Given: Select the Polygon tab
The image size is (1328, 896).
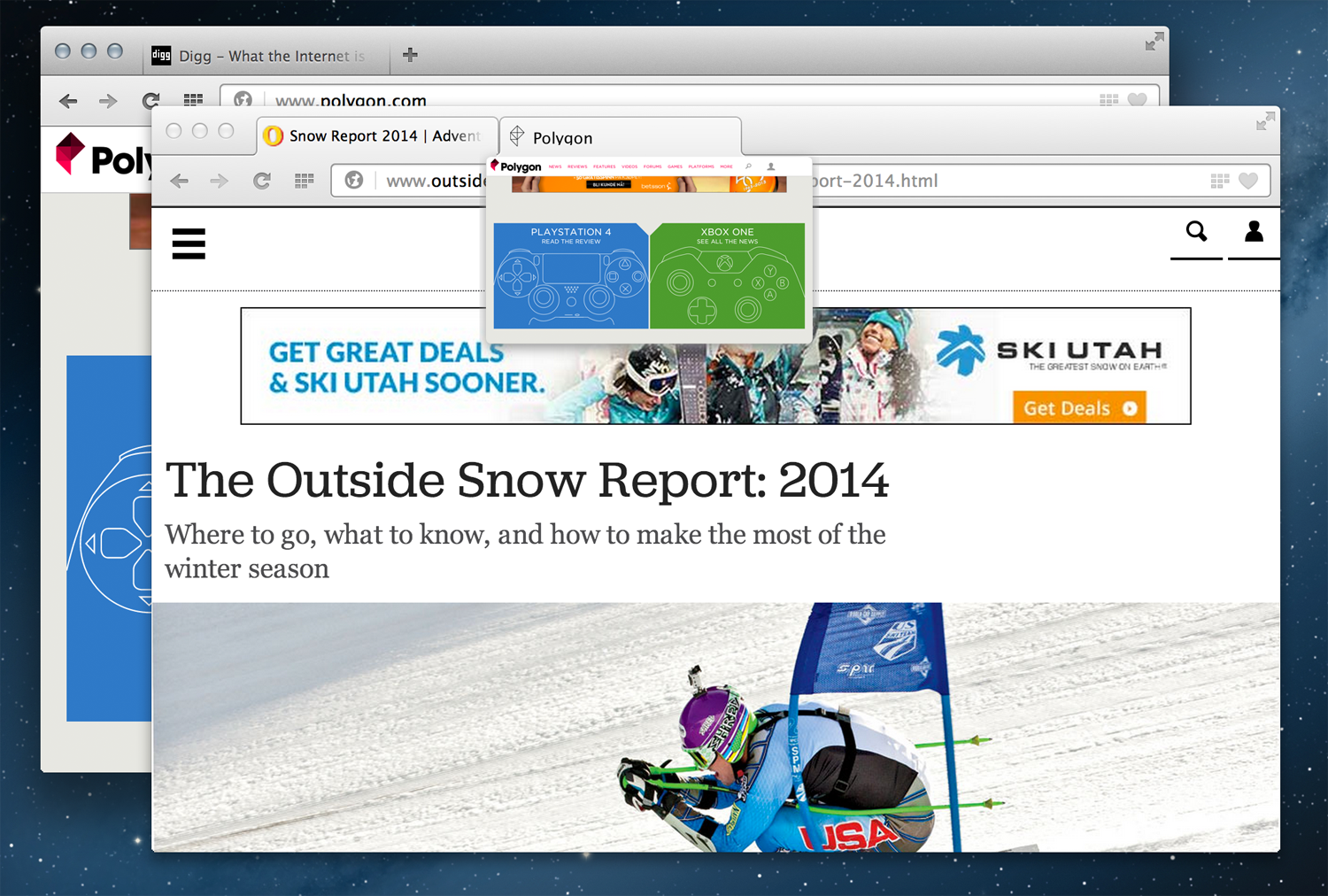Looking at the screenshot, I should click(620, 137).
